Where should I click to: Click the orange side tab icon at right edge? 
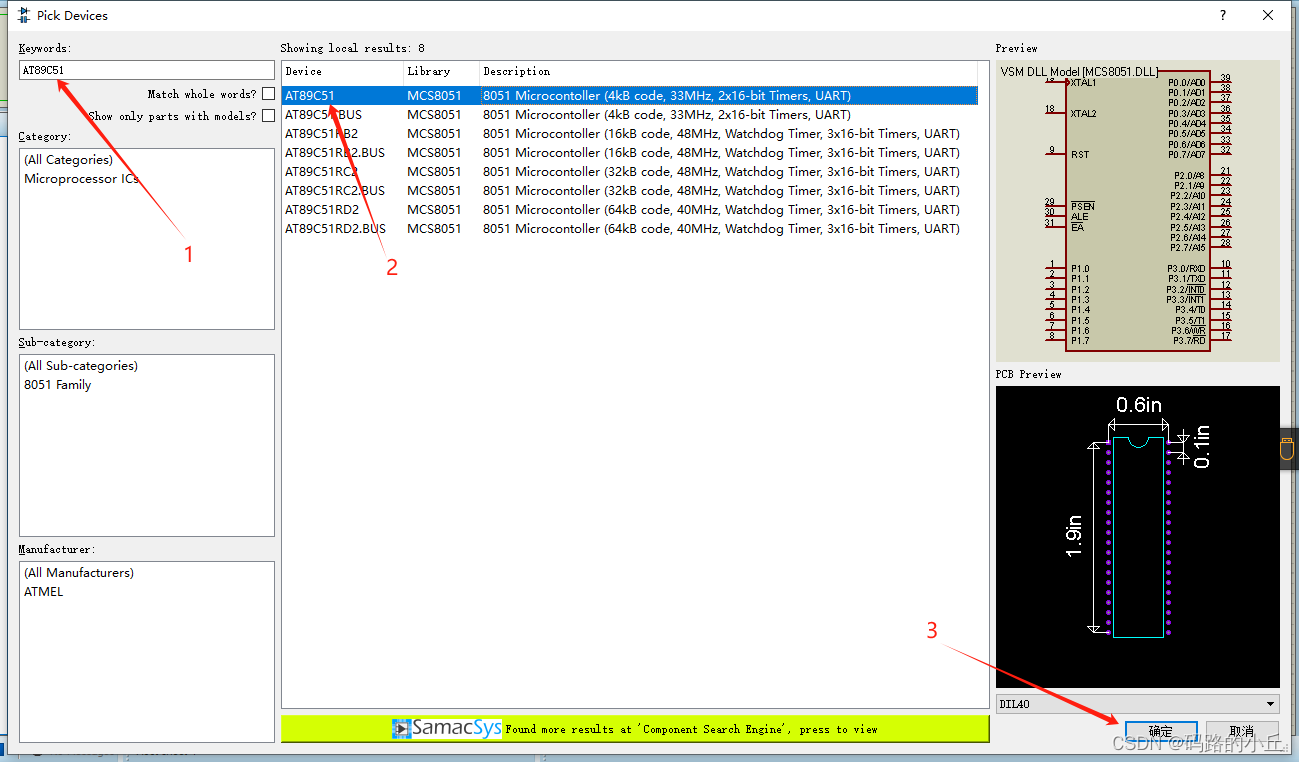pyautogui.click(x=1288, y=447)
